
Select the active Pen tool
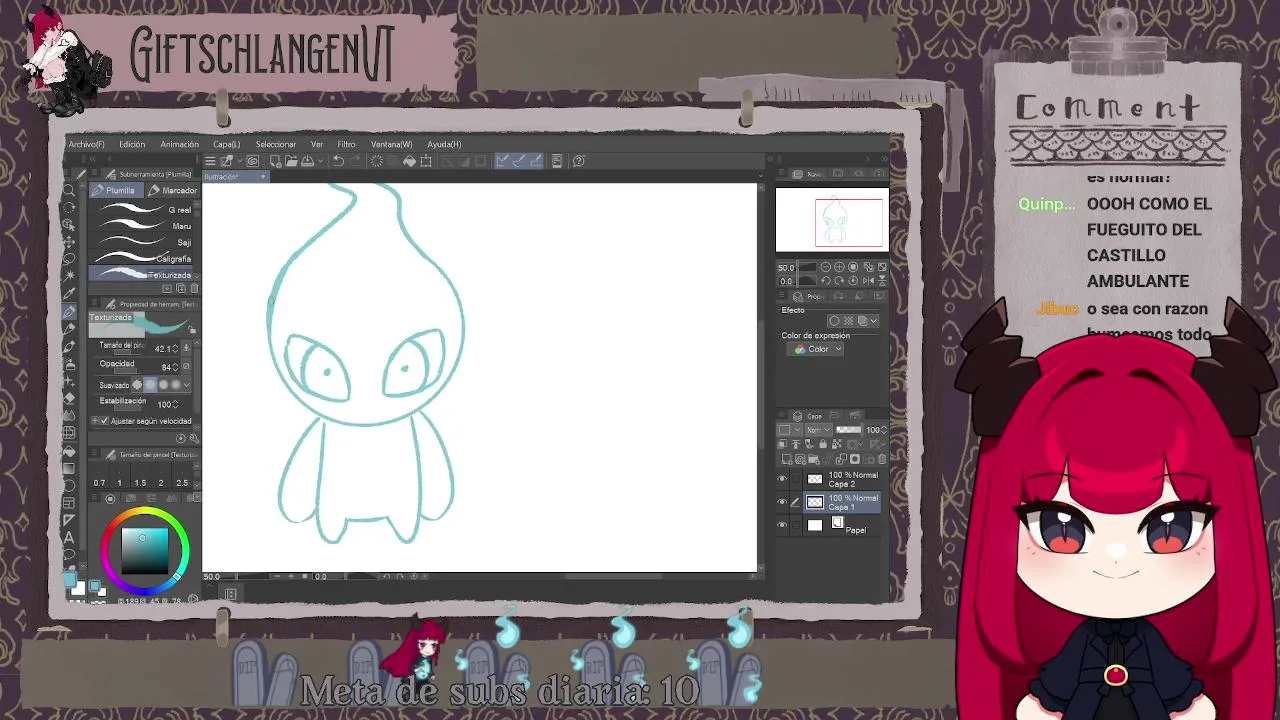tap(69, 312)
